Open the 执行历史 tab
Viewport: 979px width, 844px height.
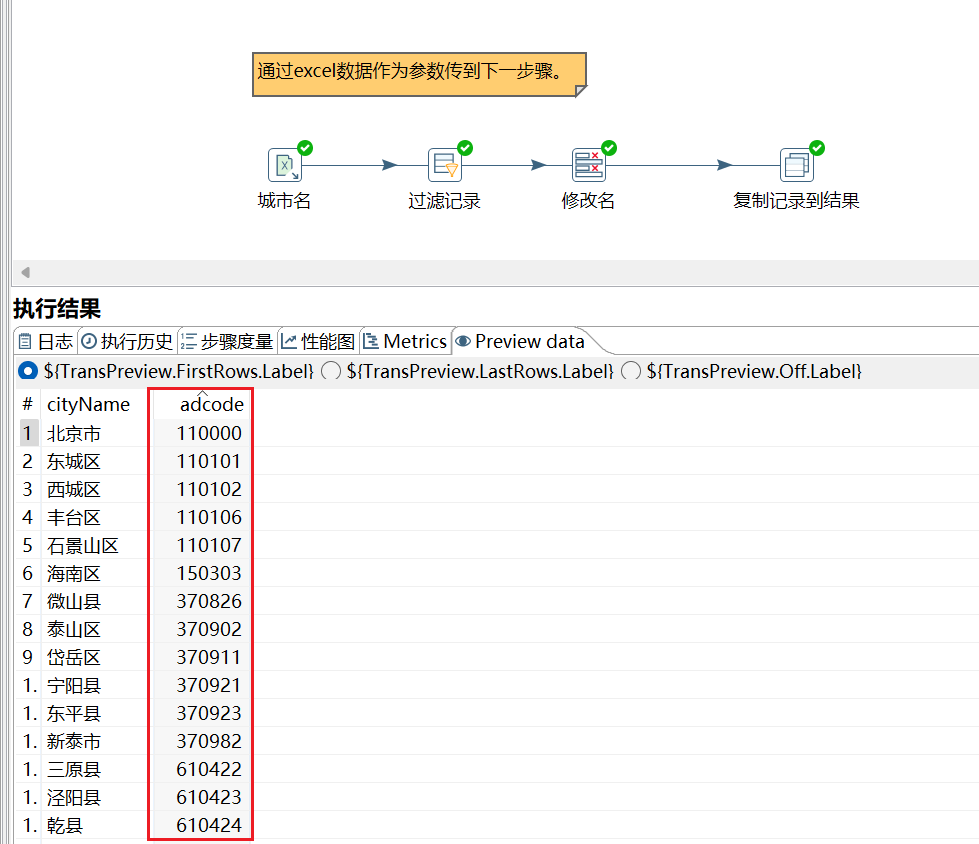127,341
